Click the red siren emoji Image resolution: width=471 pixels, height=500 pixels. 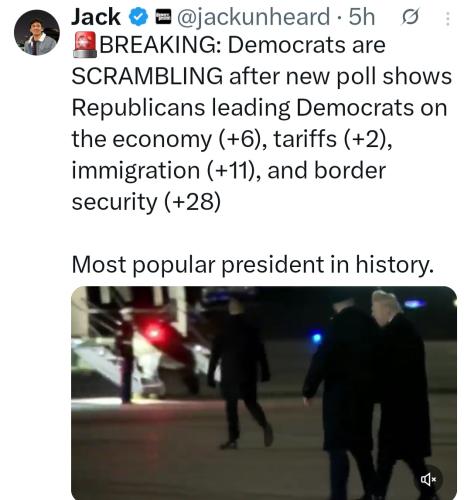click(85, 45)
